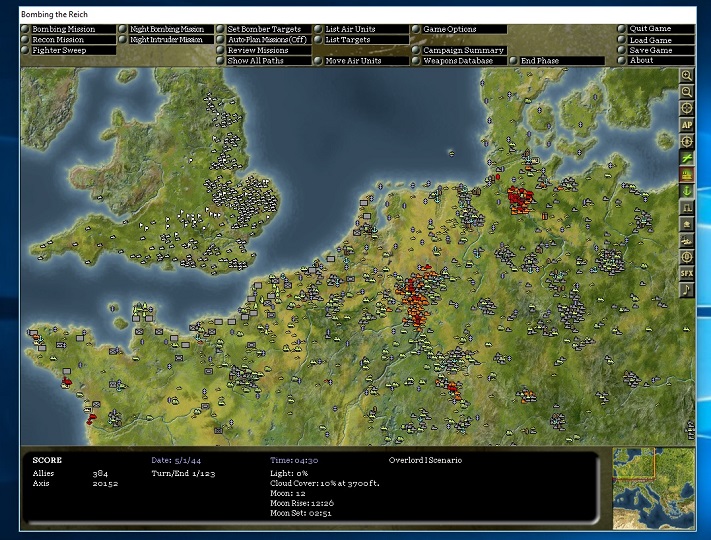Click the round bullet beside List Air Units
Image resolution: width=711 pixels, height=540 pixels.
click(318, 29)
